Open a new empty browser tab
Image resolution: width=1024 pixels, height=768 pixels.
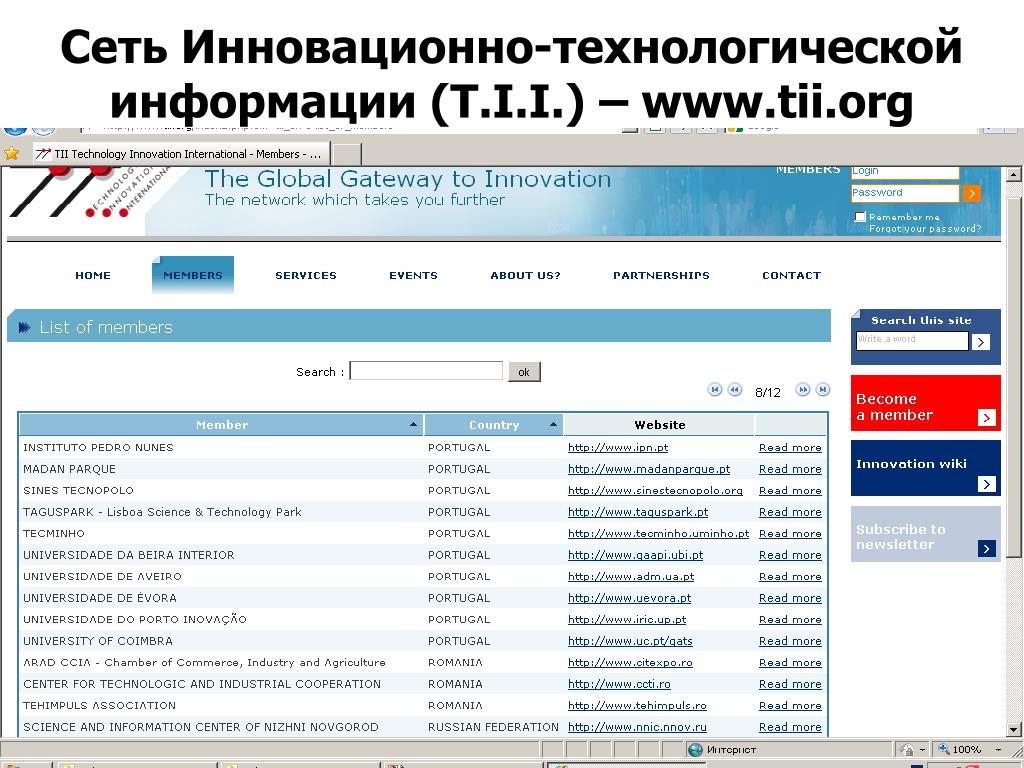coord(347,155)
